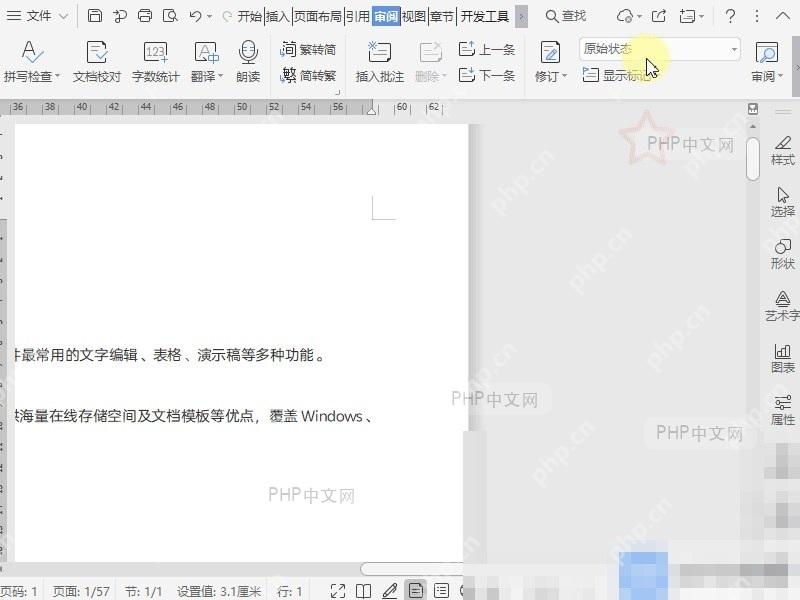Click the 拼写检查 spell check icon
The height and width of the screenshot is (600, 800).
click(31, 52)
